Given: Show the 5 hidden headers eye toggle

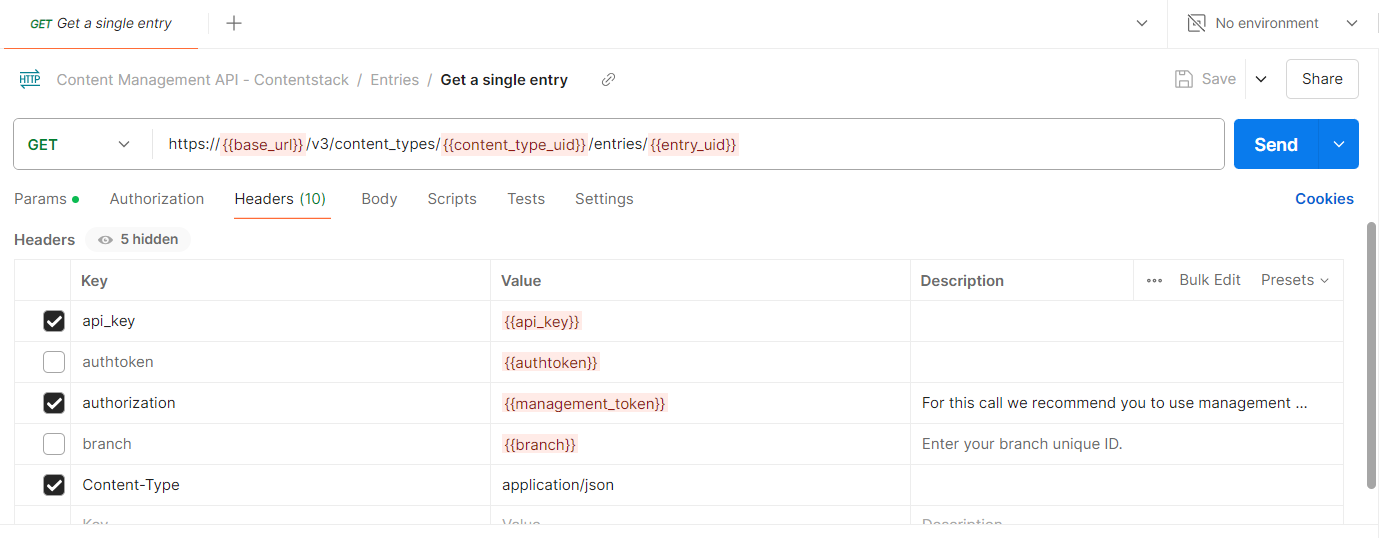Looking at the screenshot, I should 138,240.
